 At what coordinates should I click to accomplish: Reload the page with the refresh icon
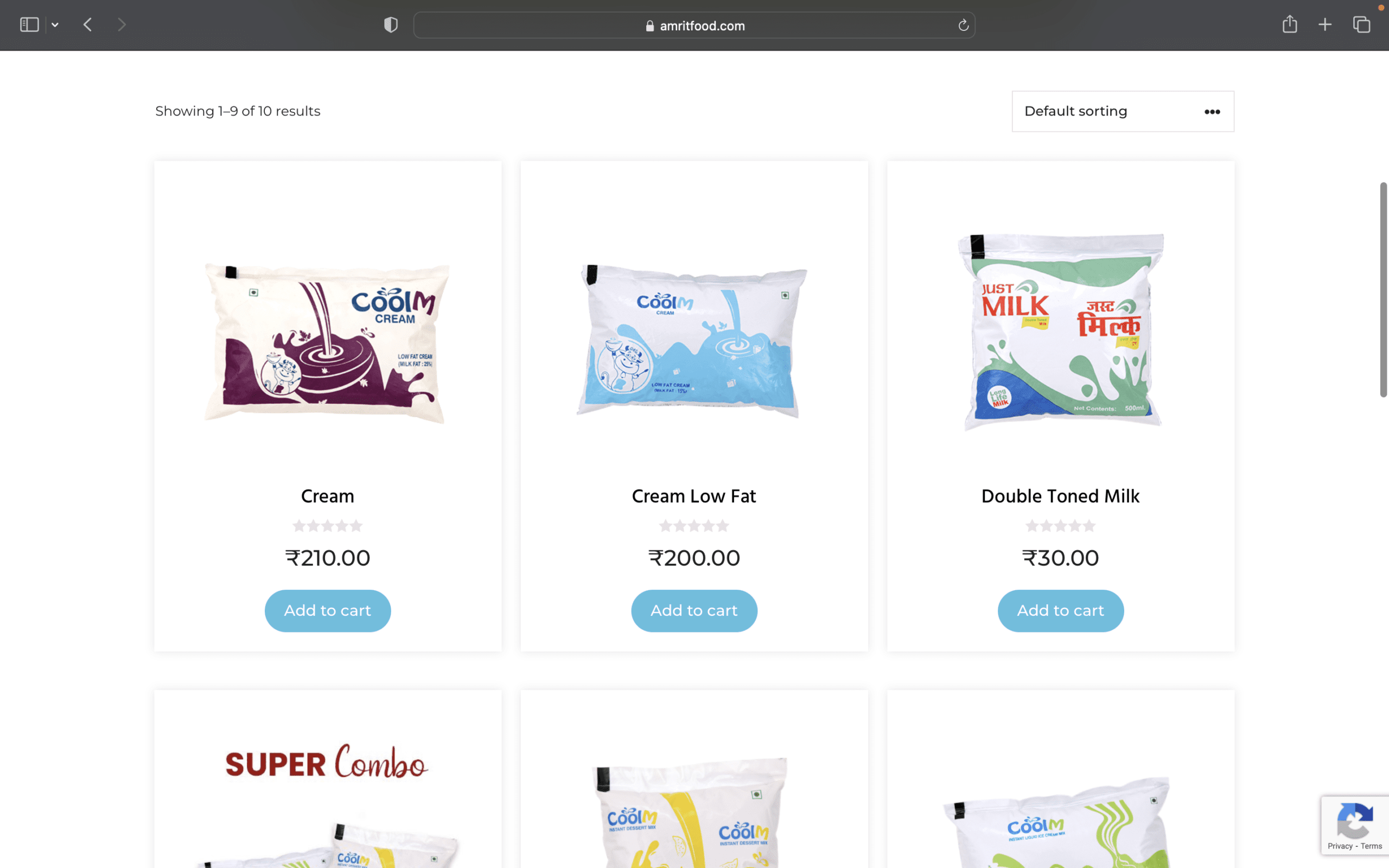tap(963, 25)
